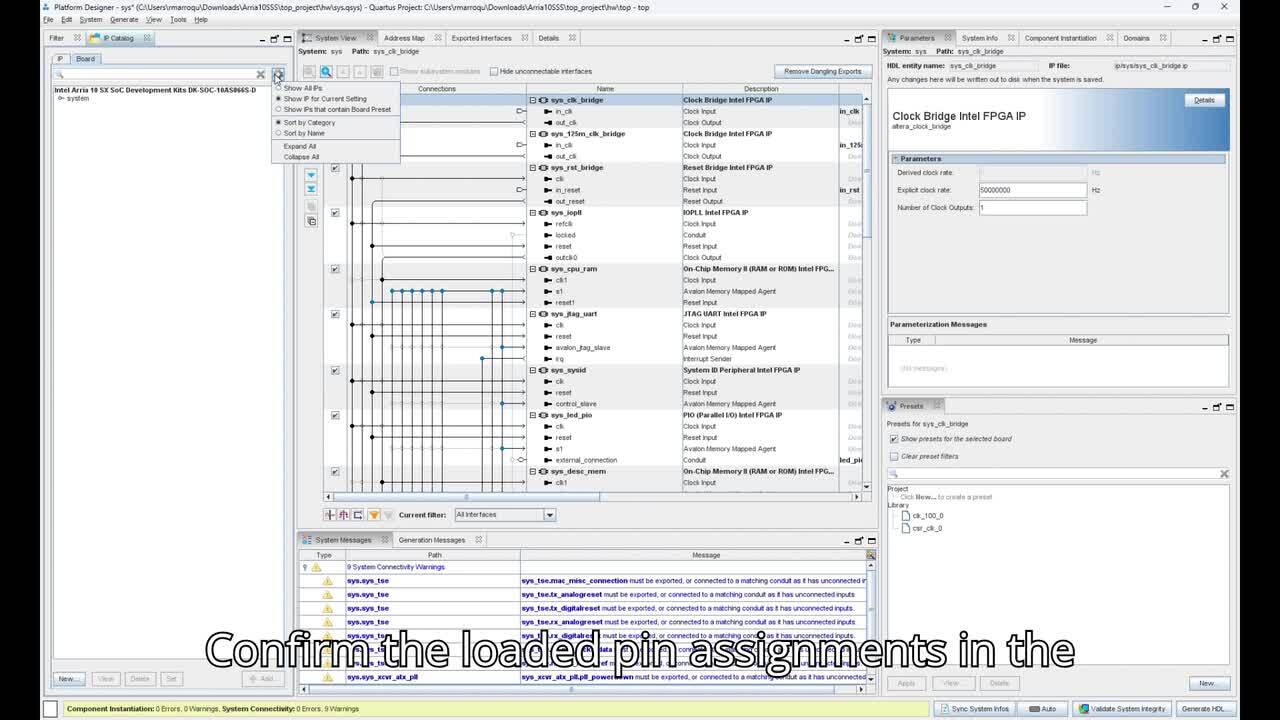This screenshot has width=1280, height=720.
Task: Click the Remove Dangling Exports button
Action: [x=822, y=72]
